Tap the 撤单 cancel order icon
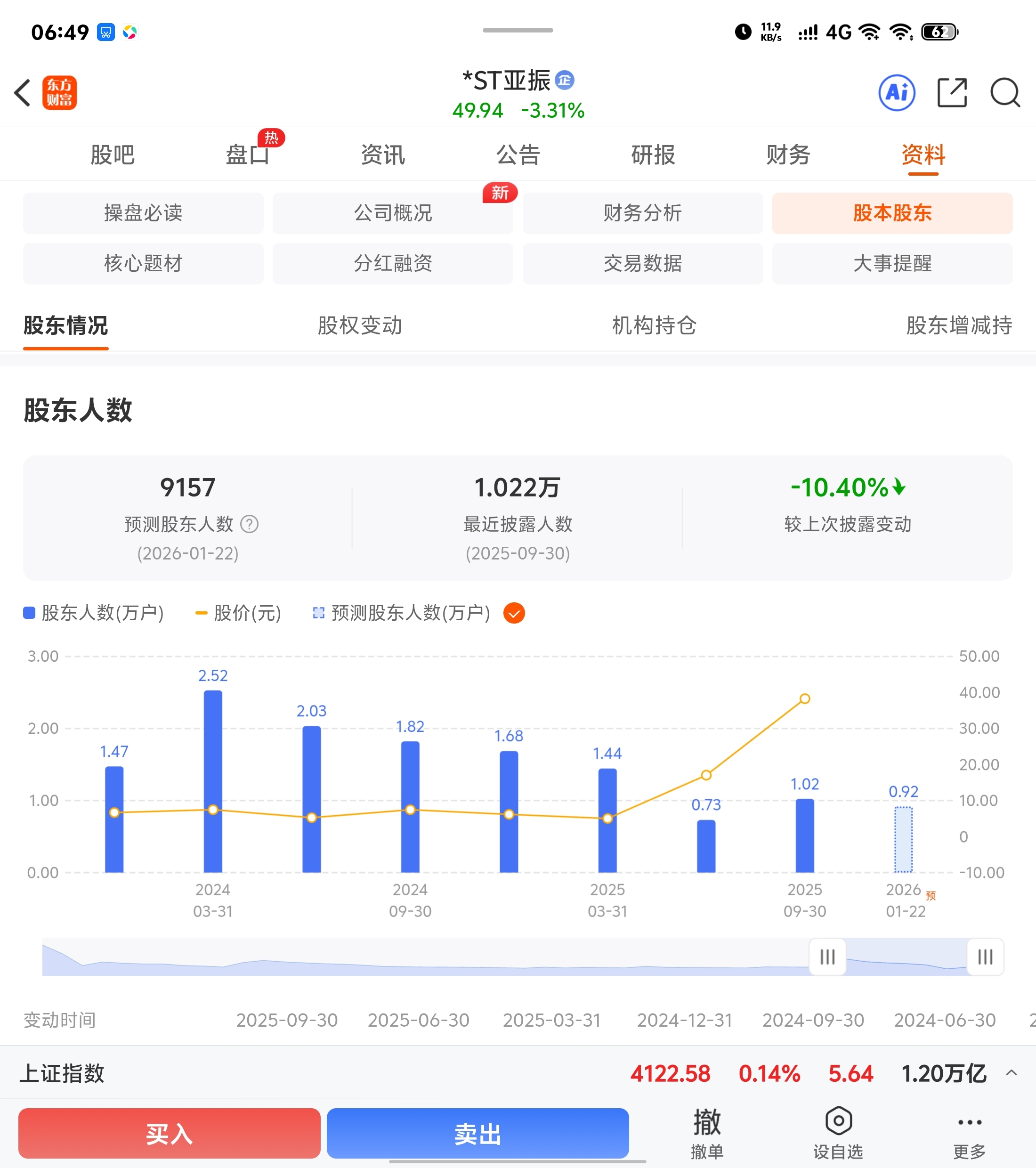 pos(707,1122)
